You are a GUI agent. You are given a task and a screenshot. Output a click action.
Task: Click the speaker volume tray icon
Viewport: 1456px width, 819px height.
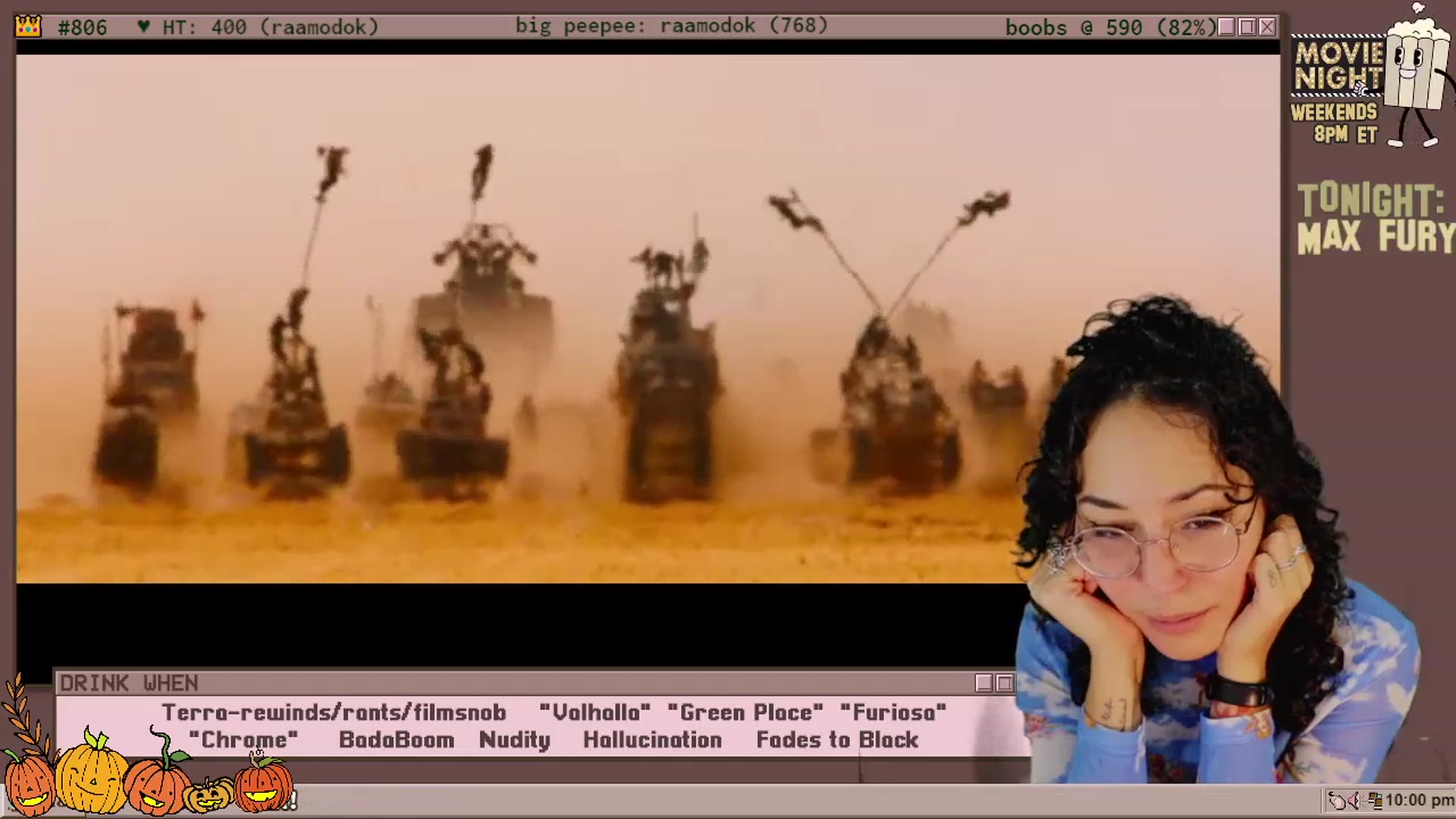[x=1354, y=800]
